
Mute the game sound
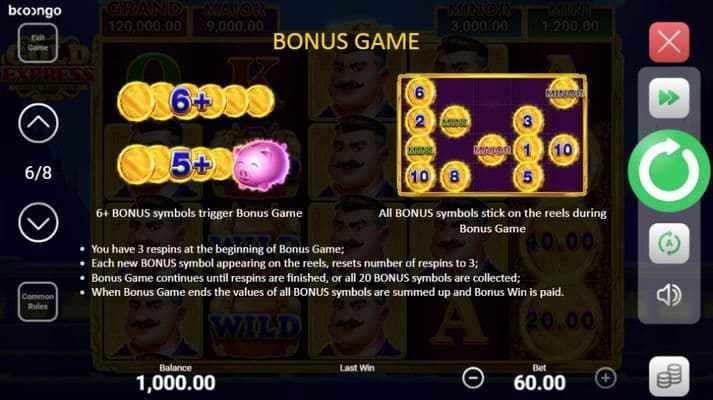(669, 295)
